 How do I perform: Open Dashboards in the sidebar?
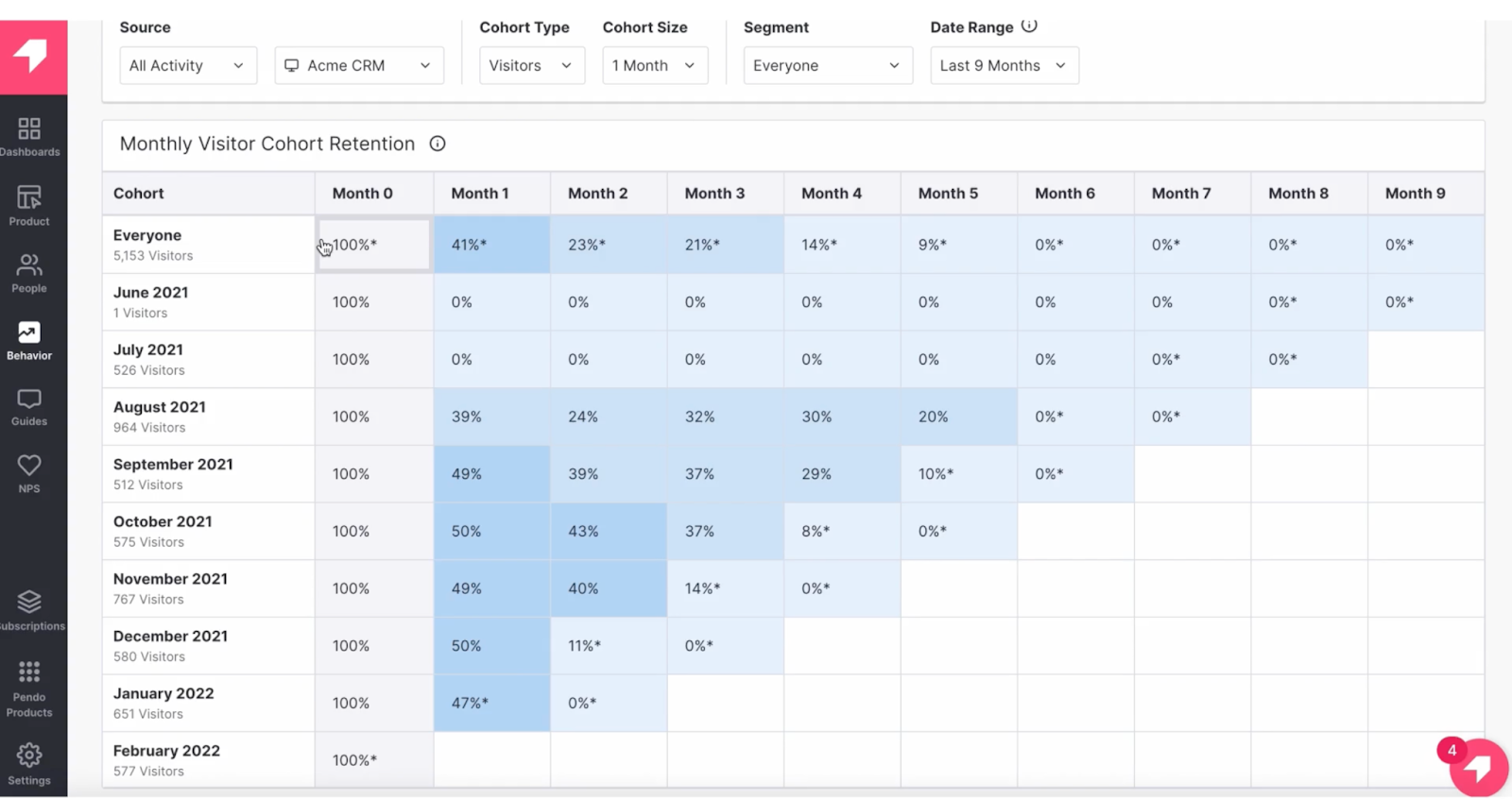pyautogui.click(x=29, y=136)
